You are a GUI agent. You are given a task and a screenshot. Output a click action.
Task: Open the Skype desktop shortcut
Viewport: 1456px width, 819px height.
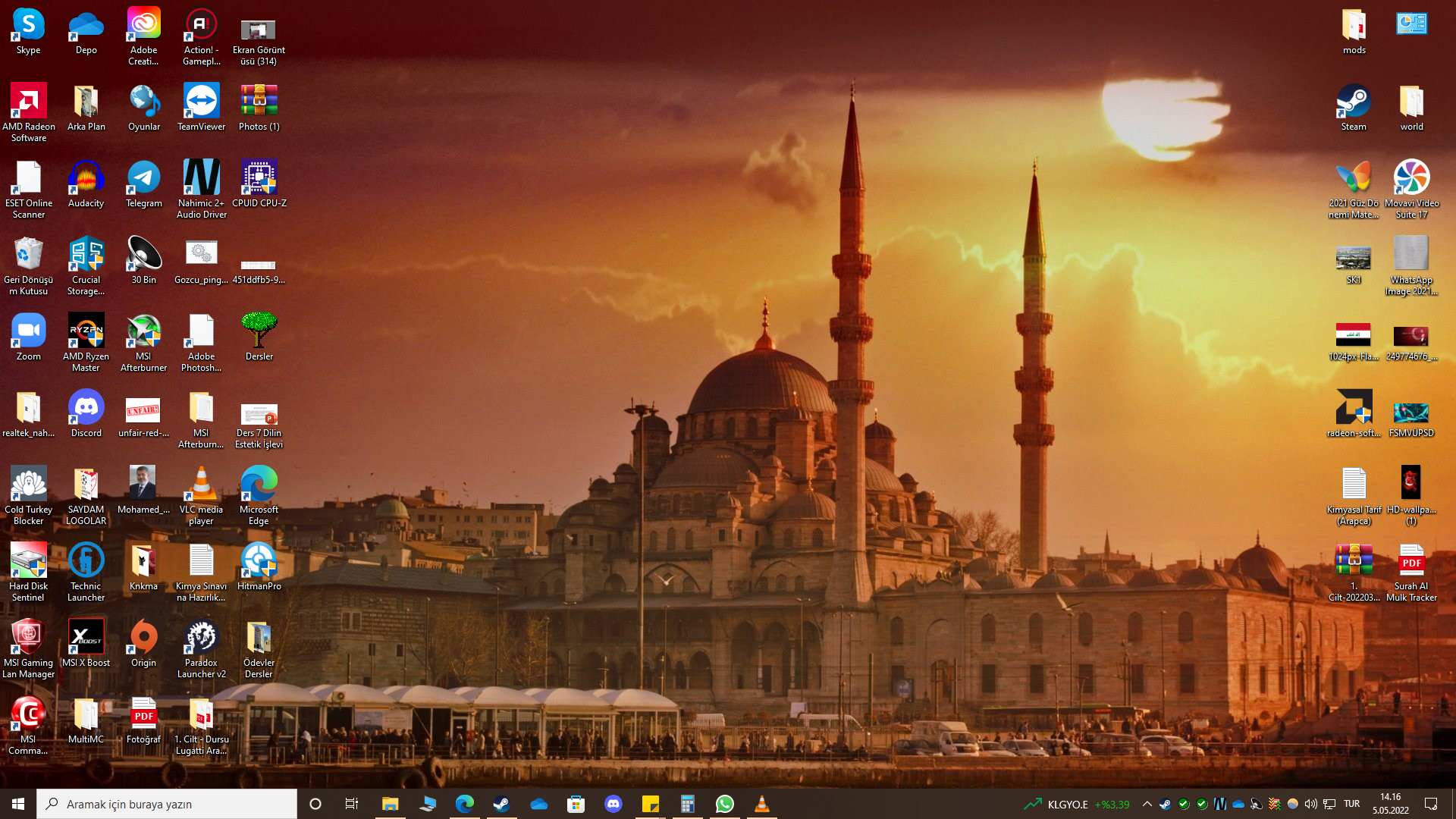tap(28, 32)
